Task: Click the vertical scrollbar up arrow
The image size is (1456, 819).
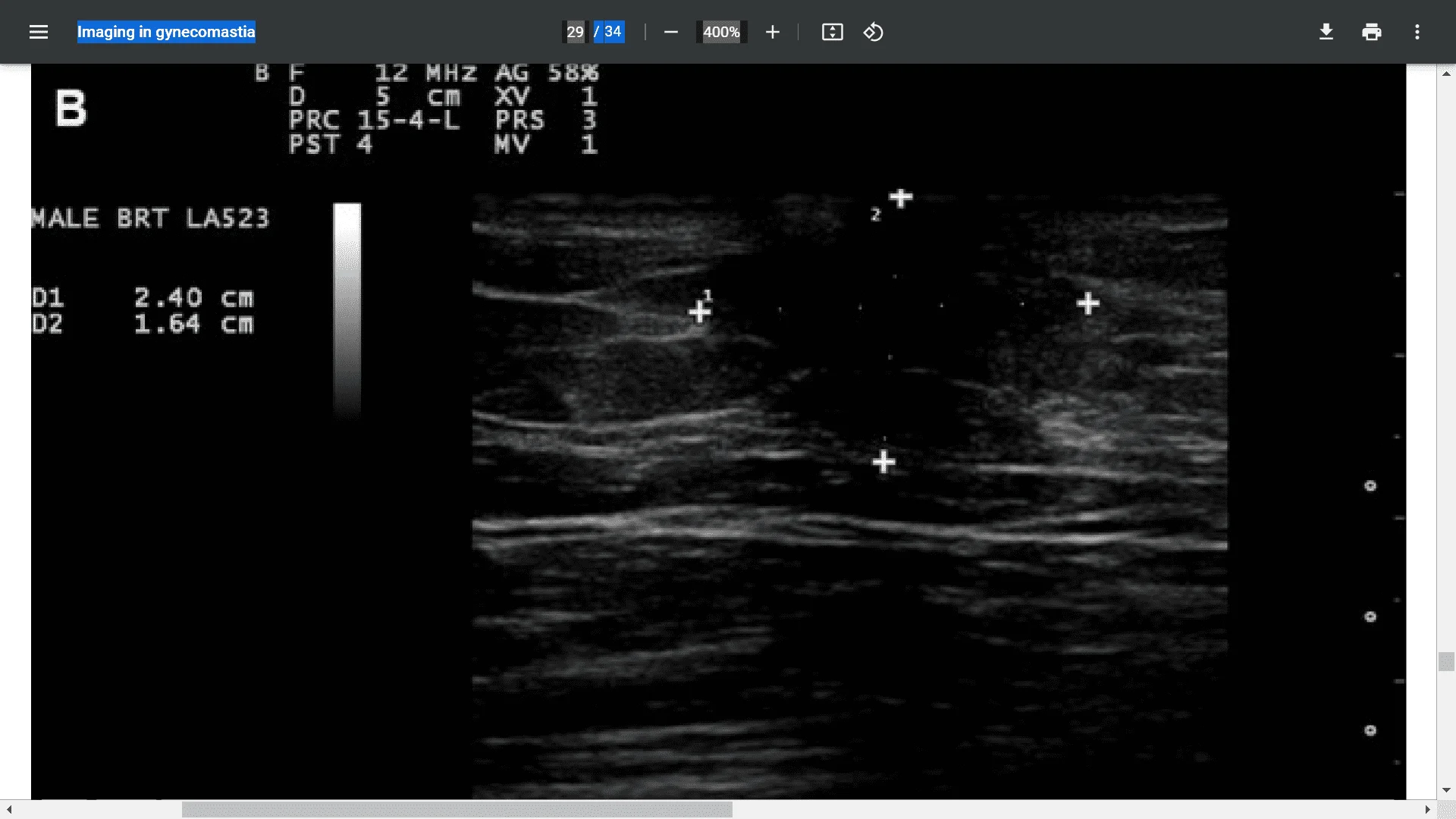Action: (1447, 74)
